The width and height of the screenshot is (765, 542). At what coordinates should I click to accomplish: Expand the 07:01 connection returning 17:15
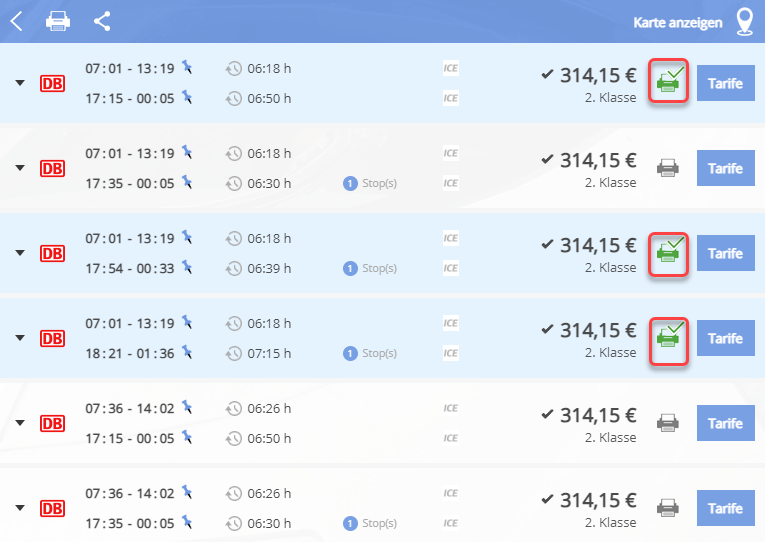point(20,83)
